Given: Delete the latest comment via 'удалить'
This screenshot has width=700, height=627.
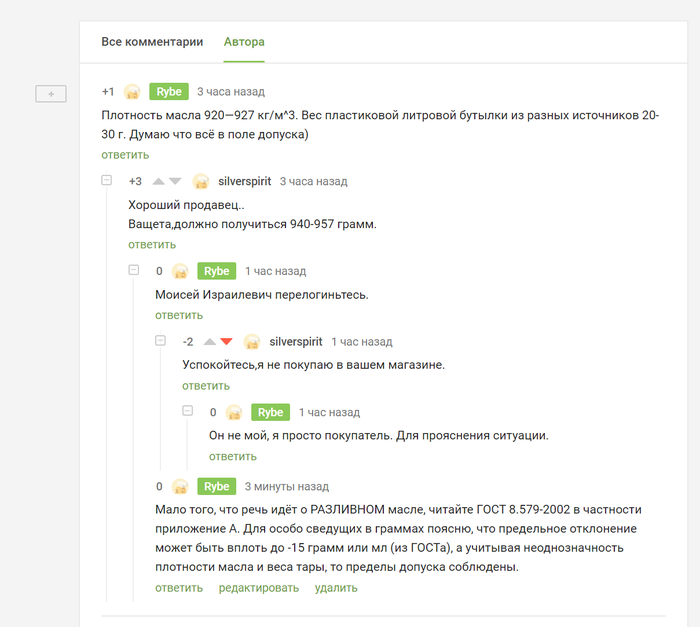Looking at the screenshot, I should [335, 588].
